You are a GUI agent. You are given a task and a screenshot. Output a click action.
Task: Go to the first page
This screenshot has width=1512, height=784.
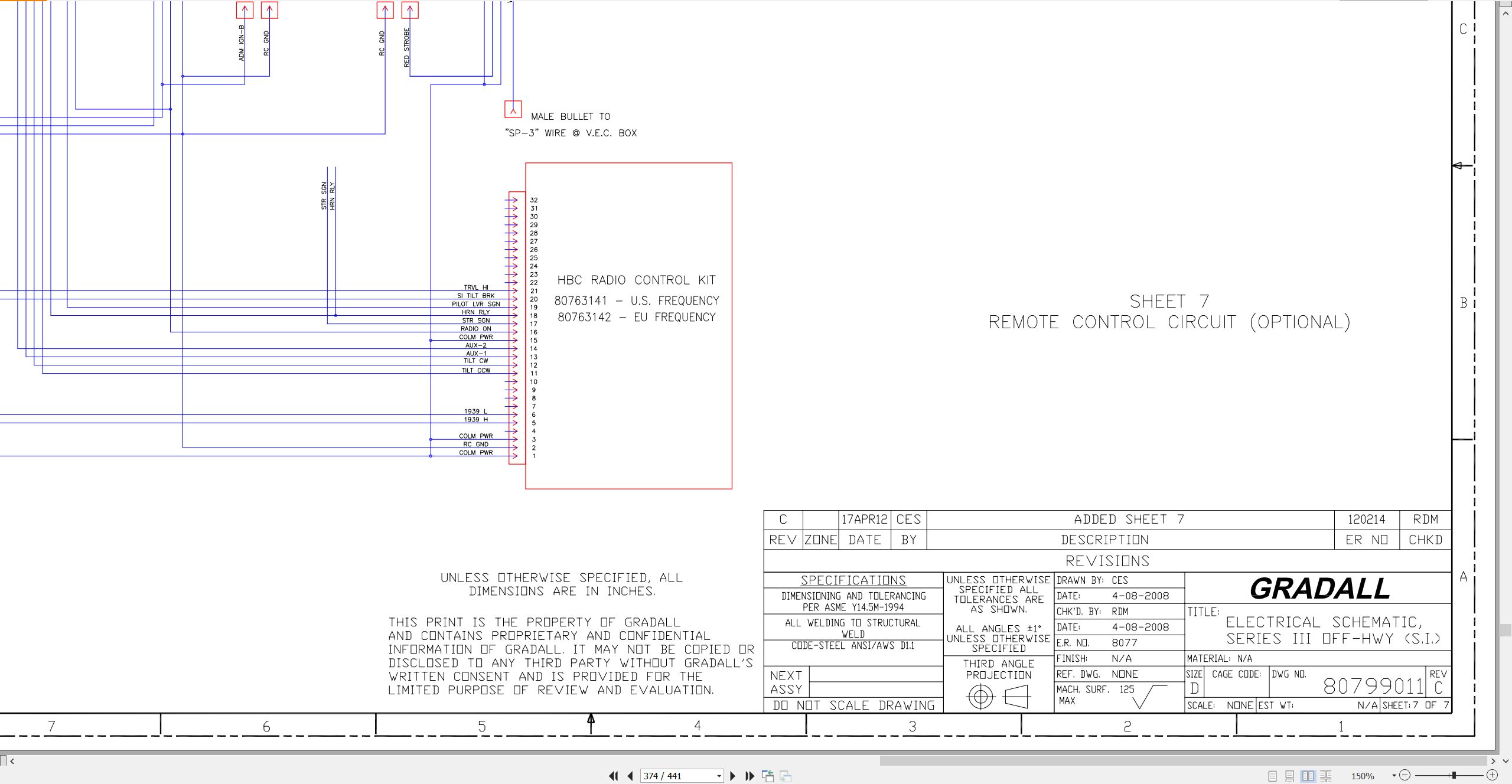614,776
